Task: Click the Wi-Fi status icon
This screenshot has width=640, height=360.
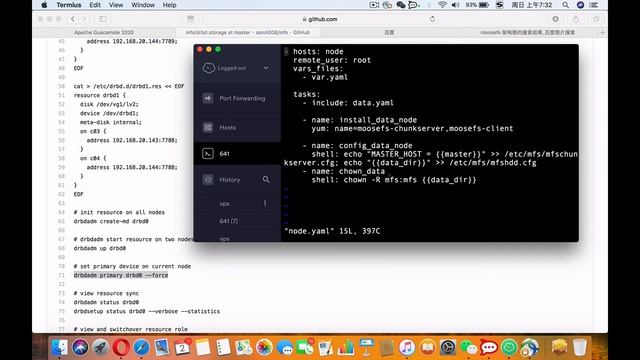Action: [442, 5]
